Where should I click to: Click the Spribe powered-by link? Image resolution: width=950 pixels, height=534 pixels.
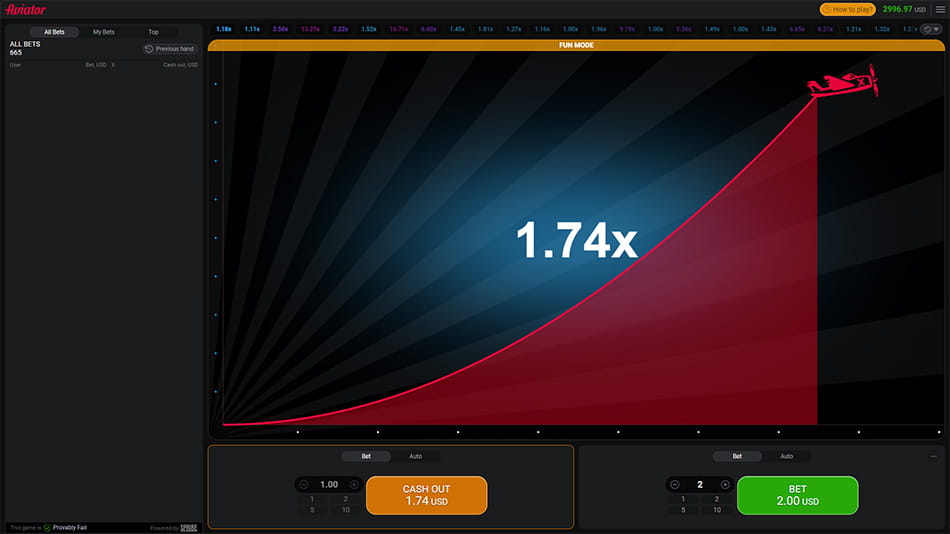(x=189, y=528)
